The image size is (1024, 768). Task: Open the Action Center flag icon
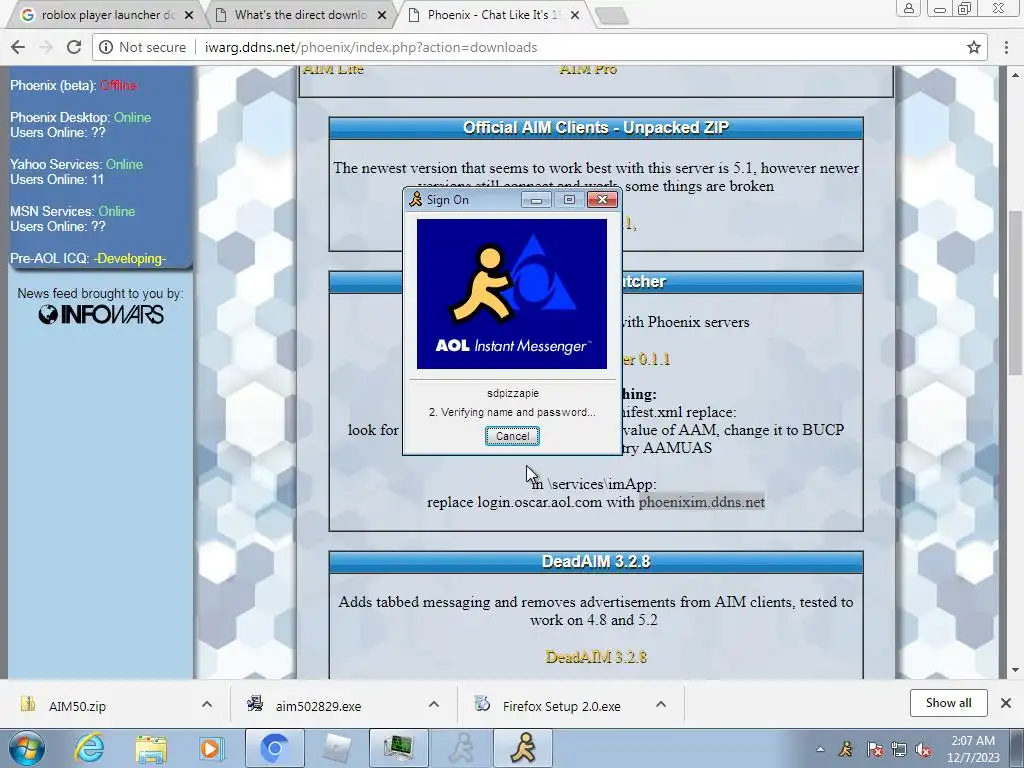(874, 749)
